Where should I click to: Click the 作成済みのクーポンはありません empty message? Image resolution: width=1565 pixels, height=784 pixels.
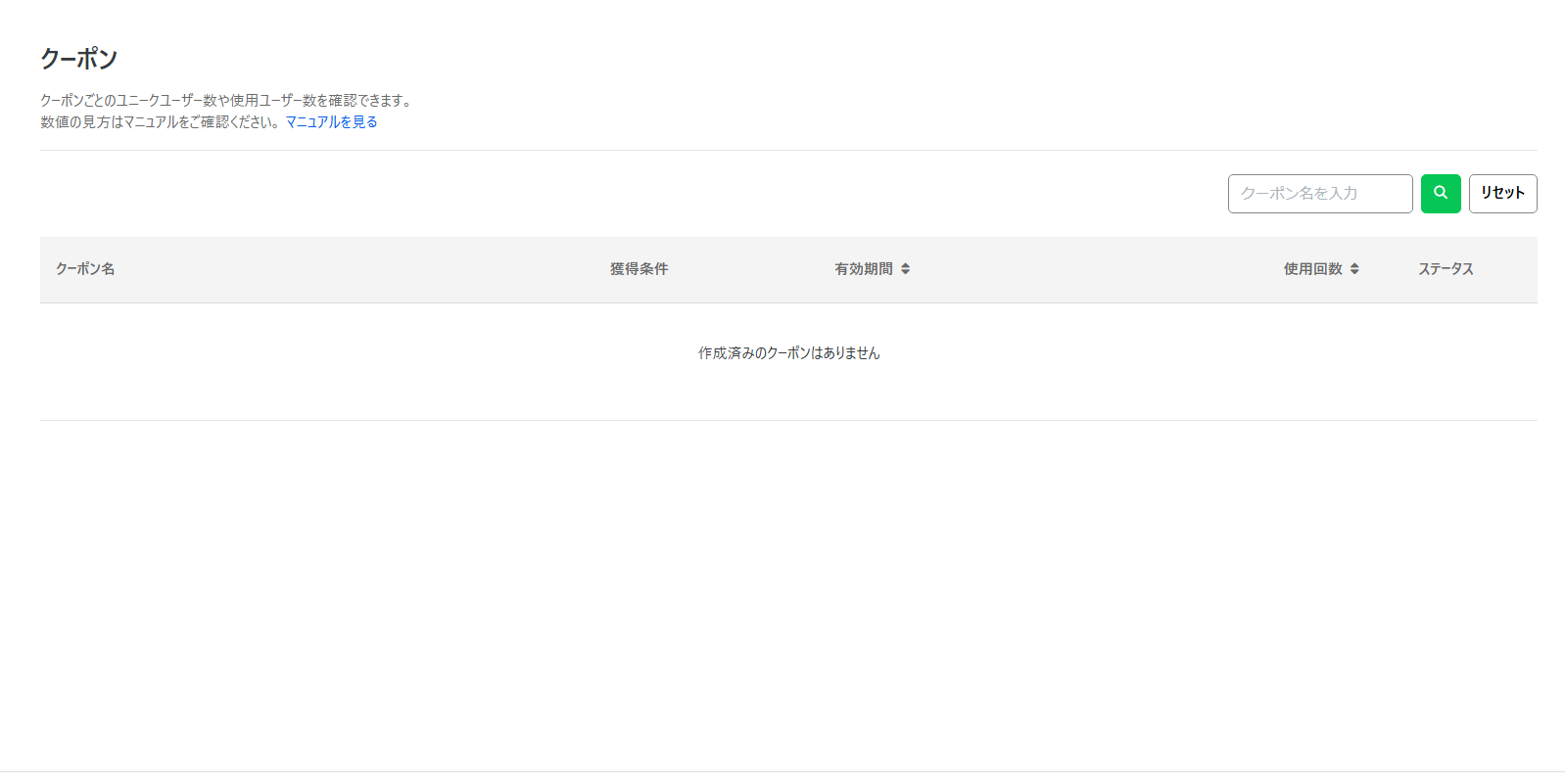[788, 353]
